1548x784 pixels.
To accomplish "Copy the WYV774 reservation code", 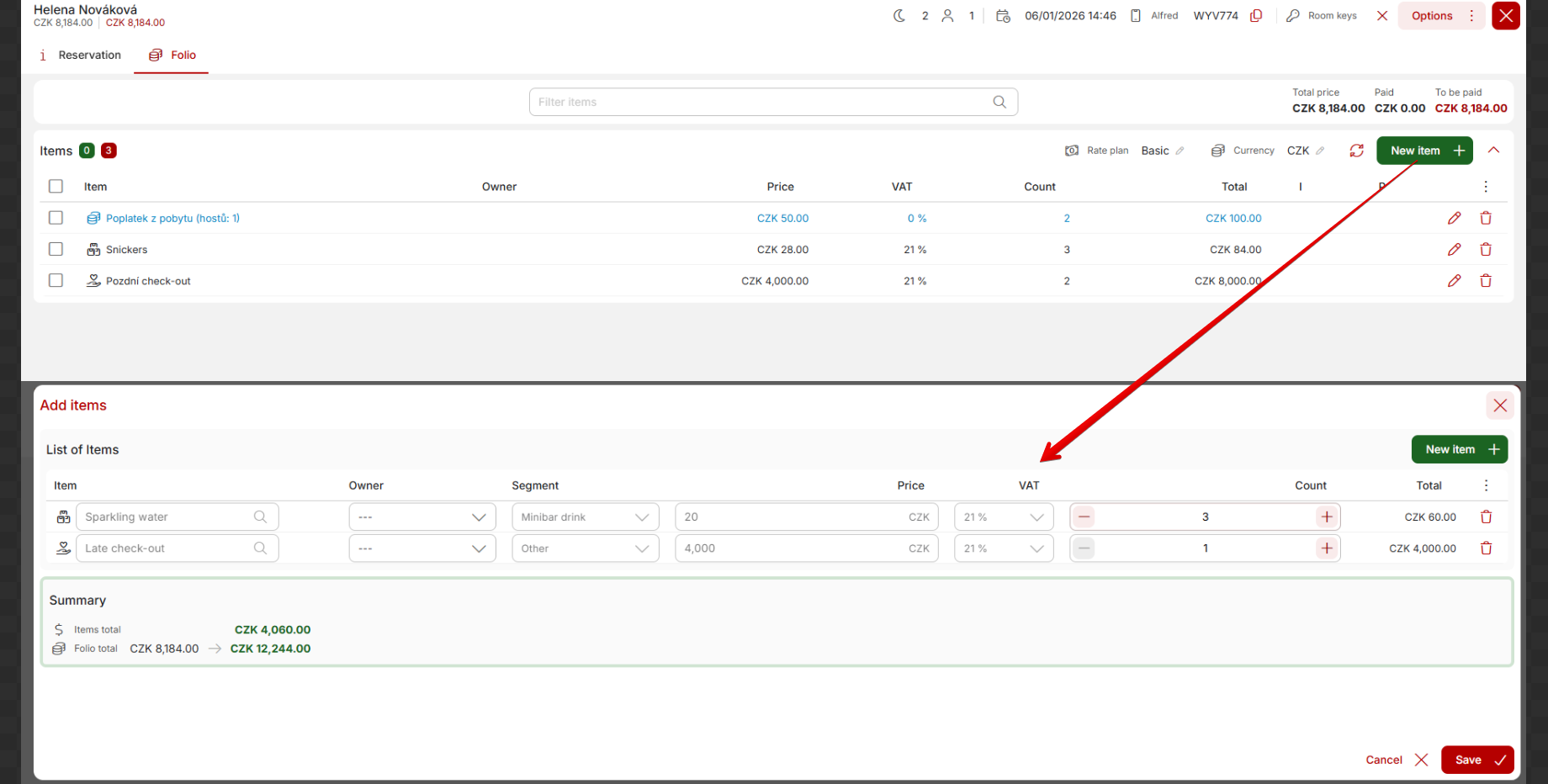I will click(x=1256, y=16).
